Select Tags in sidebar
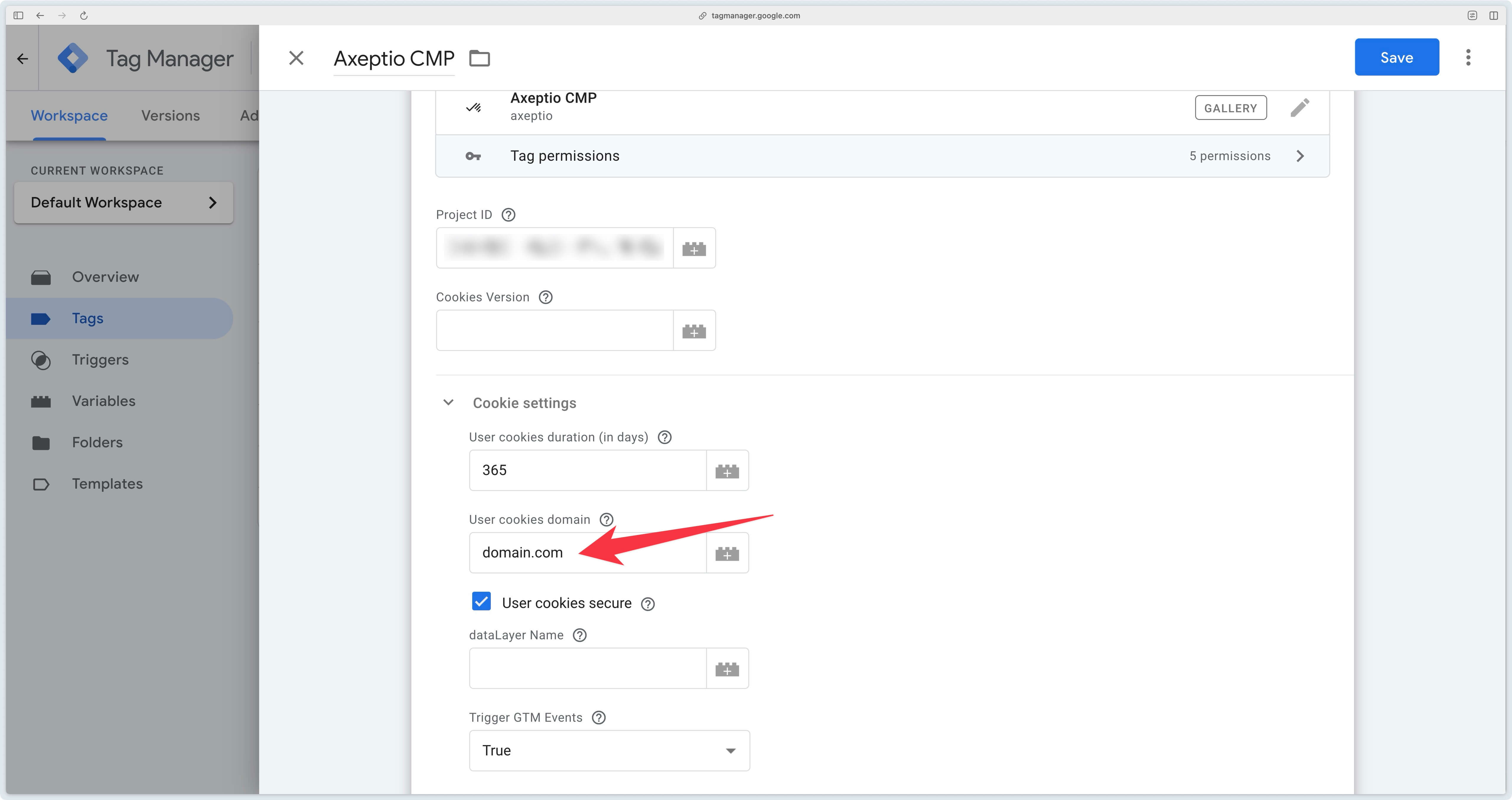The image size is (1512, 800). [120, 318]
